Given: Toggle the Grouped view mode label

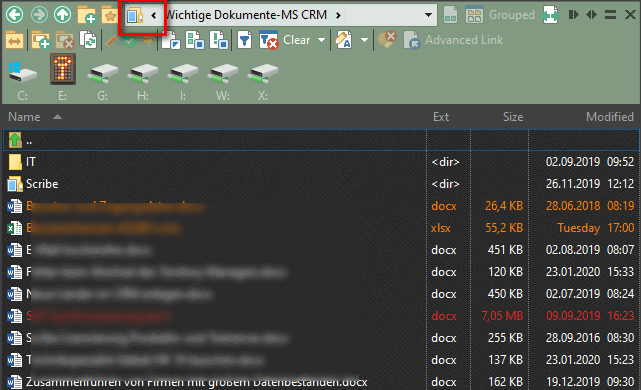Looking at the screenshot, I should point(512,15).
